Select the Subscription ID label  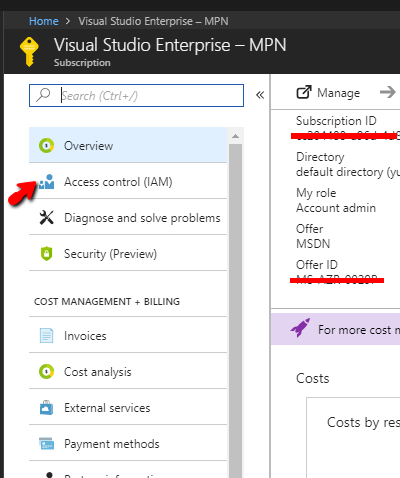click(336, 121)
